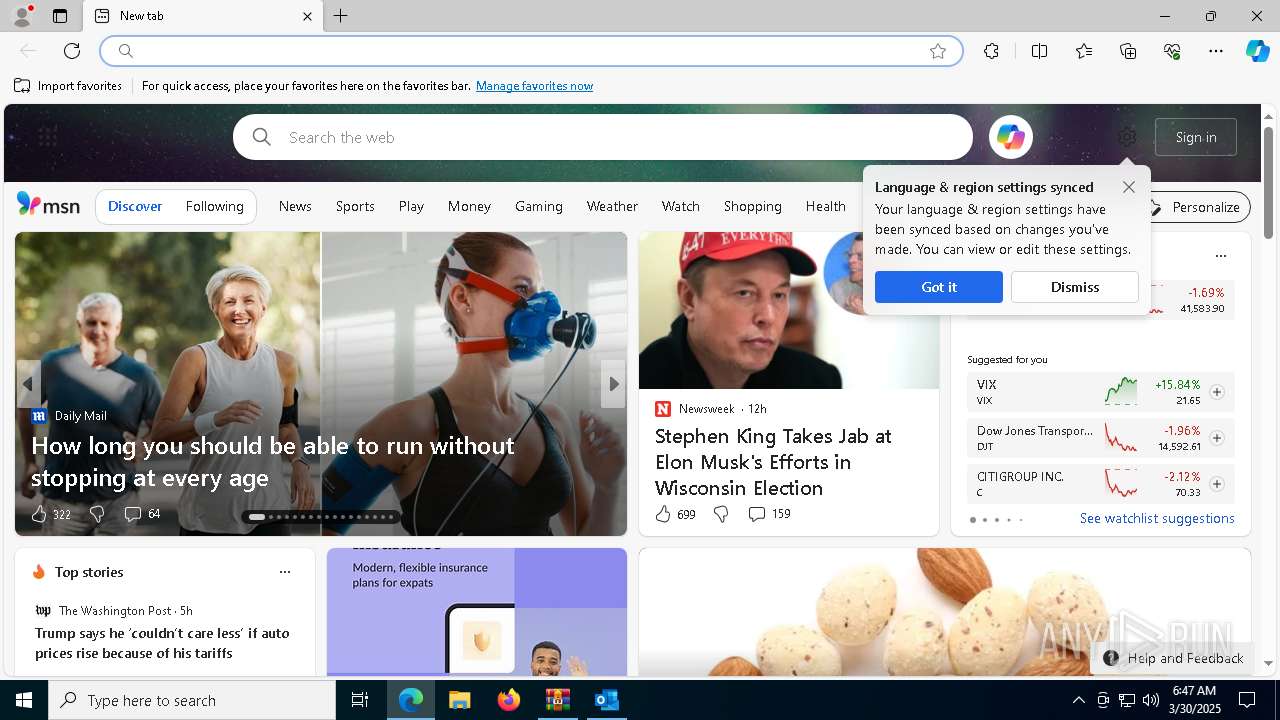Add this page to favorites star
The width and height of the screenshot is (1280, 720).
point(937,51)
